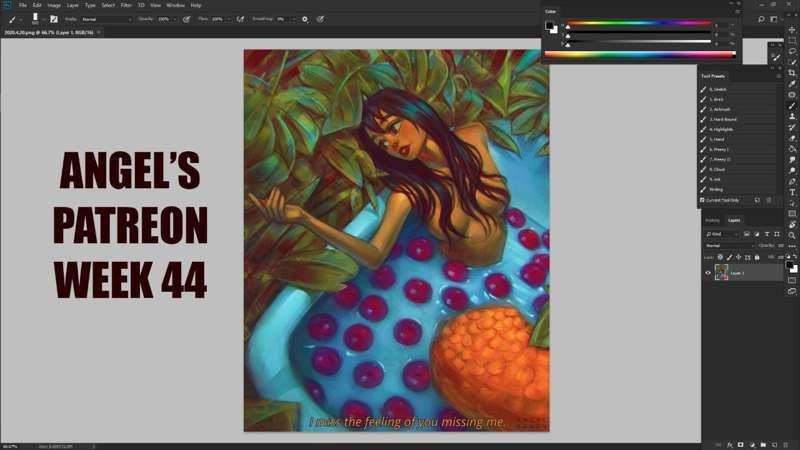Toggle lock all for the layer

click(x=757, y=257)
